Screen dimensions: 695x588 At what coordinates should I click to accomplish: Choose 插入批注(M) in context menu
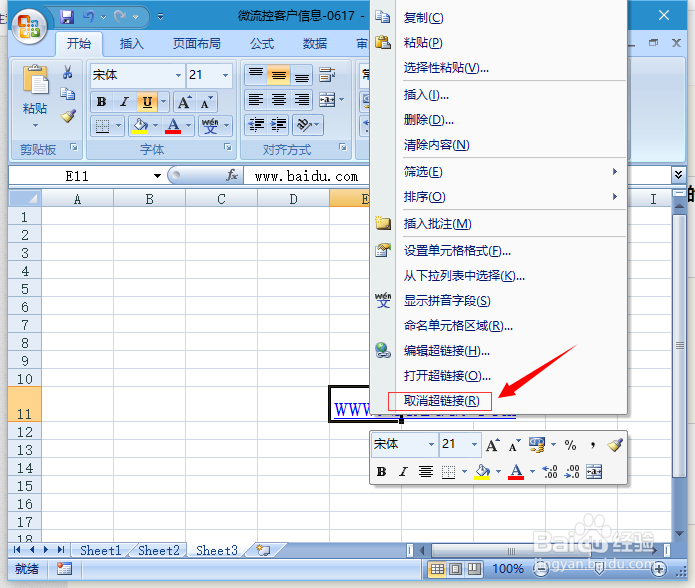point(499,224)
